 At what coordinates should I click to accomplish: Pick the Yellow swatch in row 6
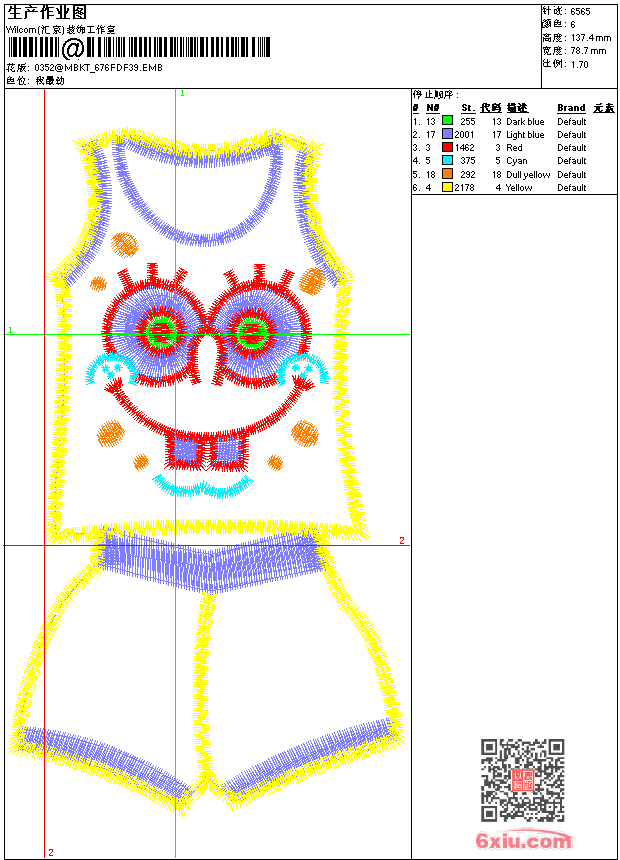[x=447, y=188]
